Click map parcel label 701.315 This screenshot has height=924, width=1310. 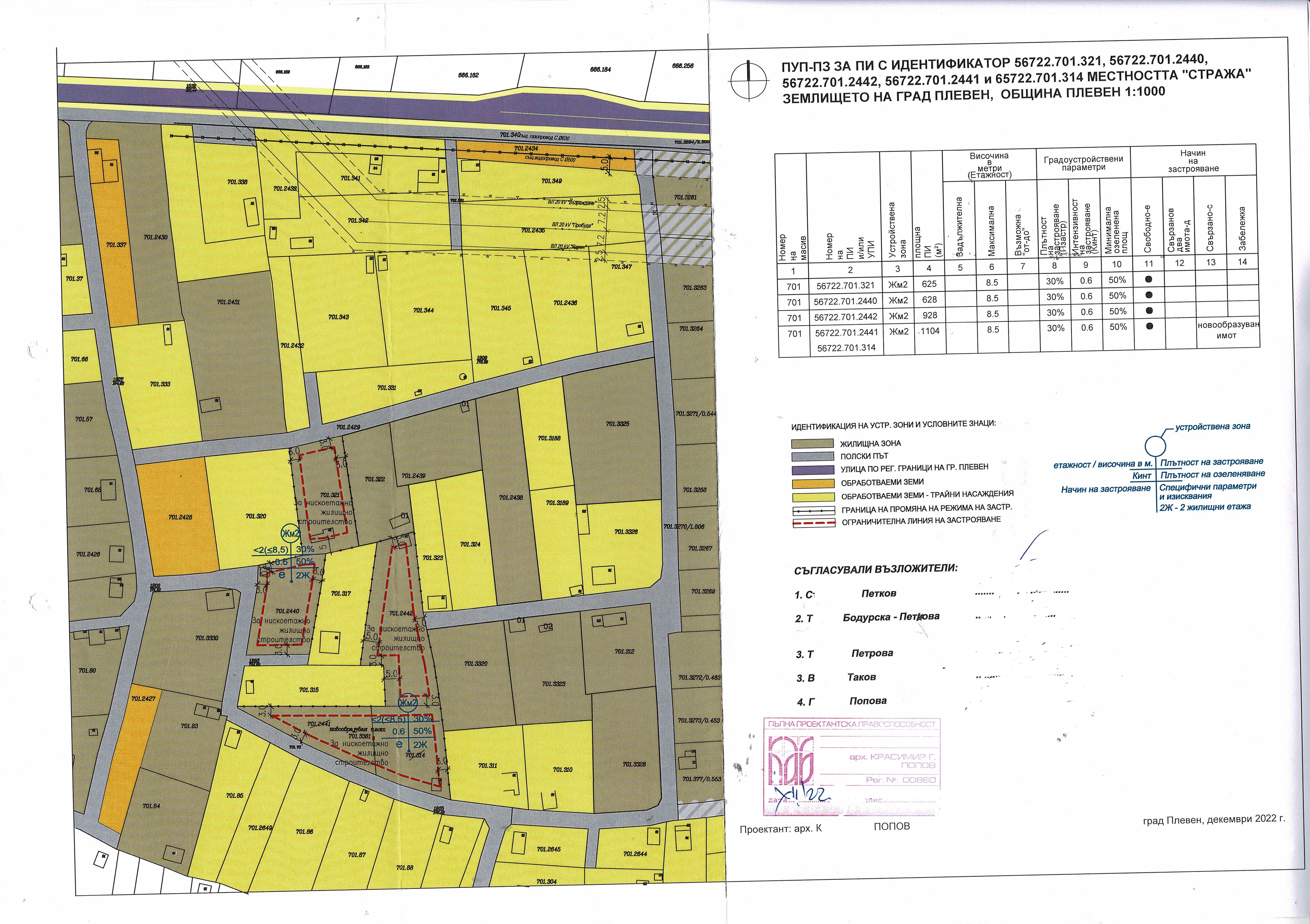point(309,690)
